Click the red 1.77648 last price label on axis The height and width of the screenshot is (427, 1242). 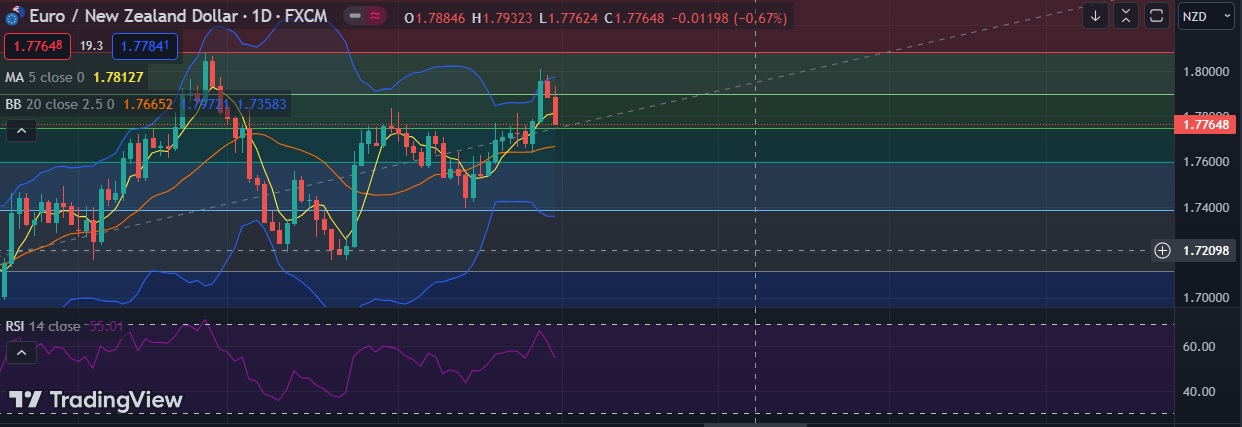[1207, 125]
